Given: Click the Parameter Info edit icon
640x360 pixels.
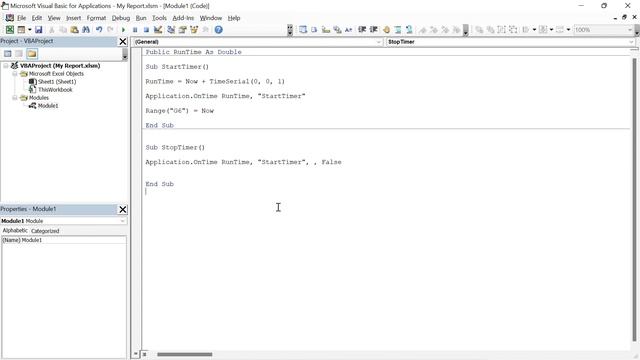Looking at the screenshot, I should (x=337, y=30).
